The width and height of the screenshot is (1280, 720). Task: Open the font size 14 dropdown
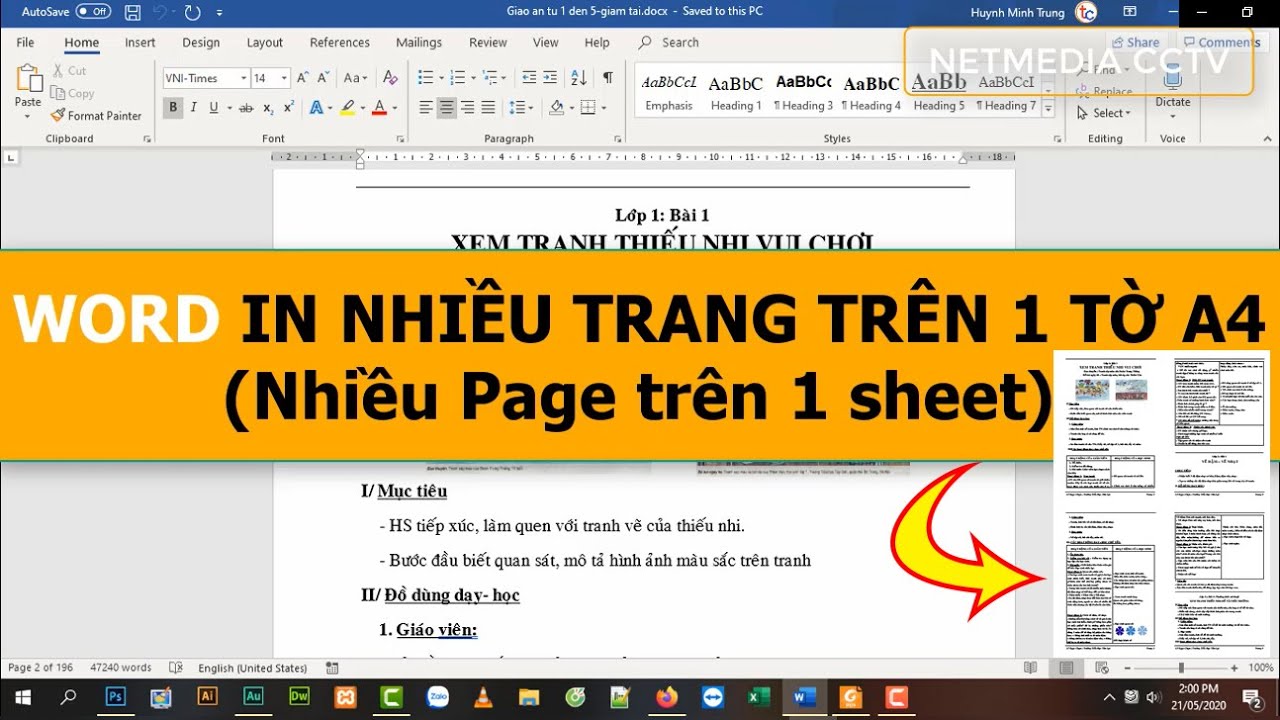(285, 78)
